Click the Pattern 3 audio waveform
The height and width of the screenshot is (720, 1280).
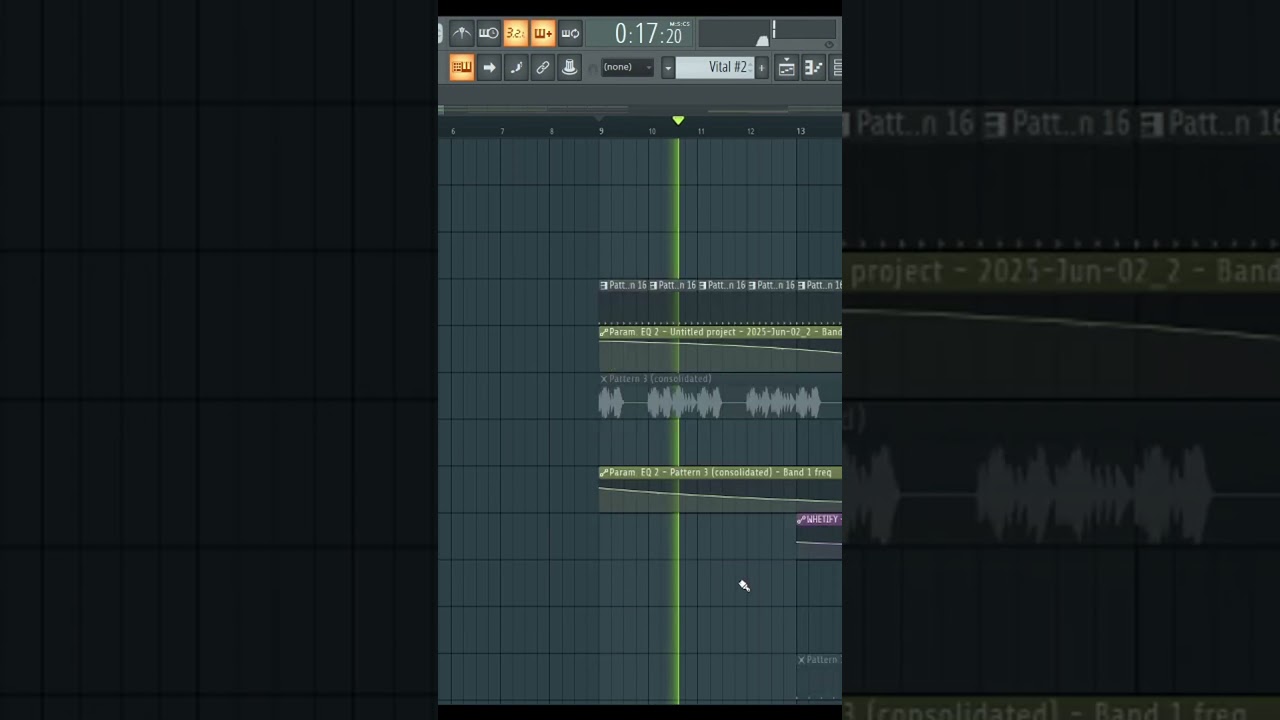pos(720,403)
